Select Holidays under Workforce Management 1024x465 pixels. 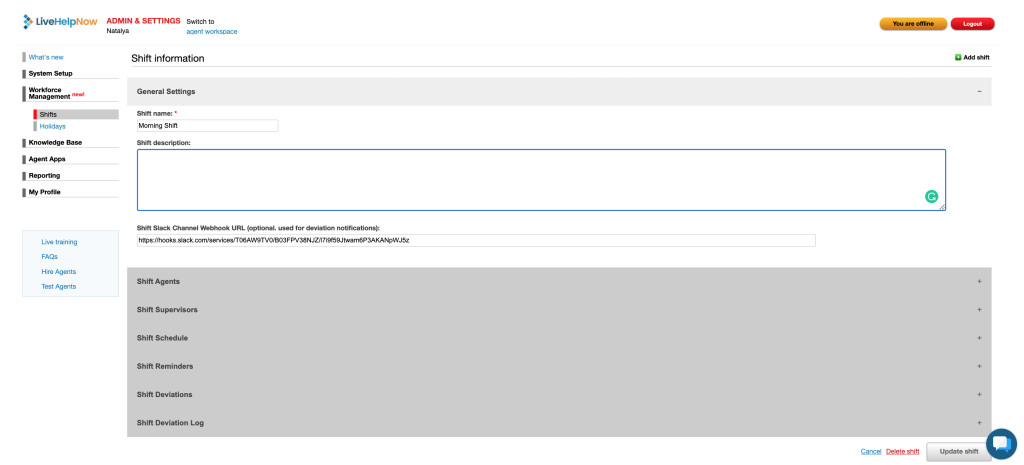[x=52, y=126]
